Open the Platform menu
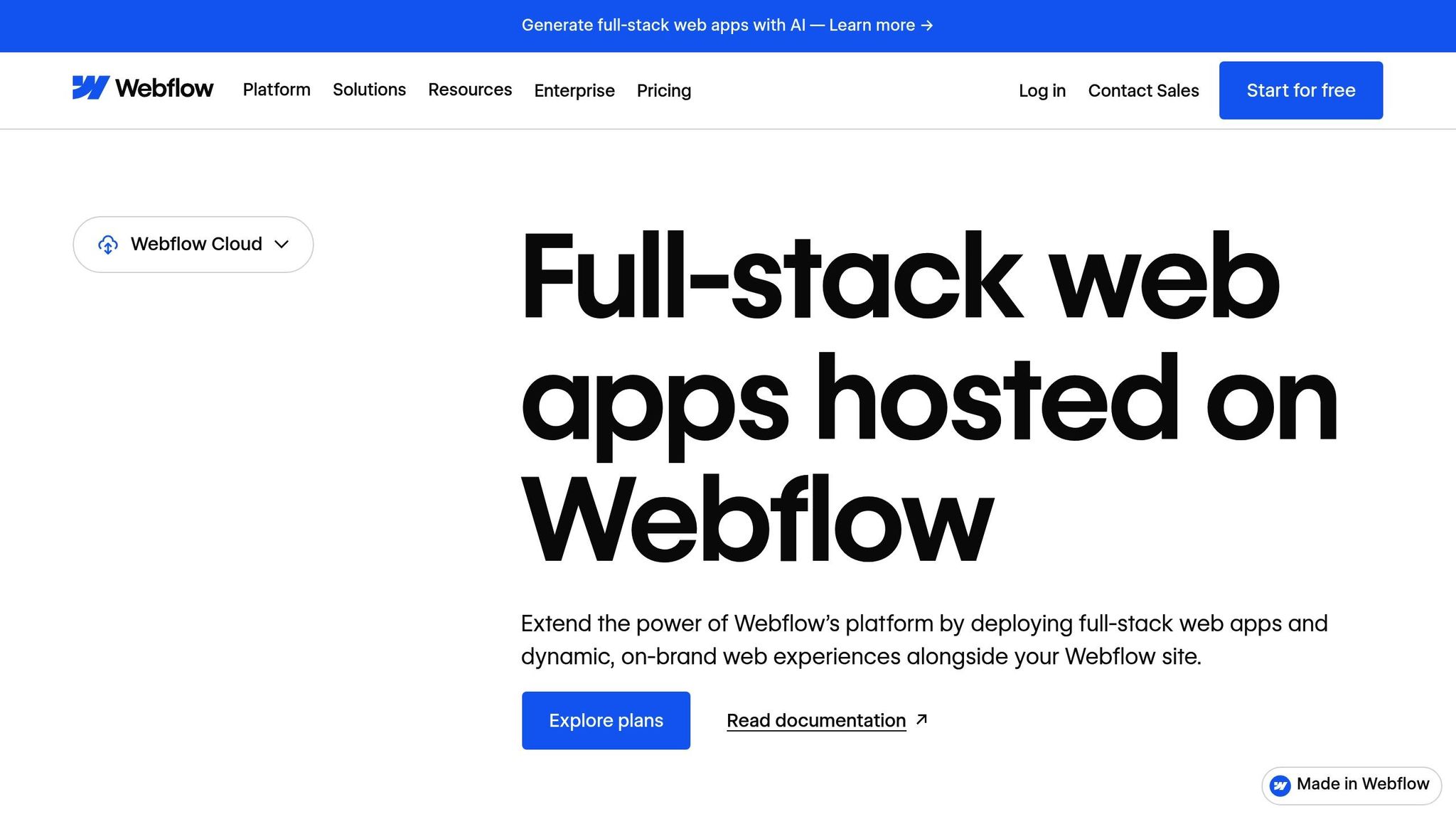 [276, 90]
